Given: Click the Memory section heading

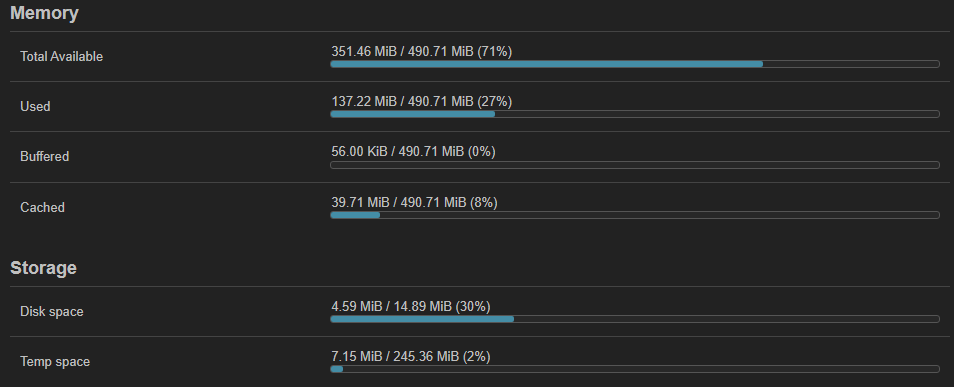Looking at the screenshot, I should pyautogui.click(x=44, y=13).
